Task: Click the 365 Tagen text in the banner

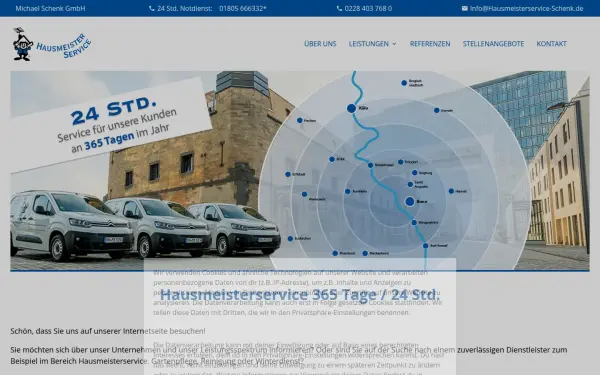Action: [x=109, y=140]
